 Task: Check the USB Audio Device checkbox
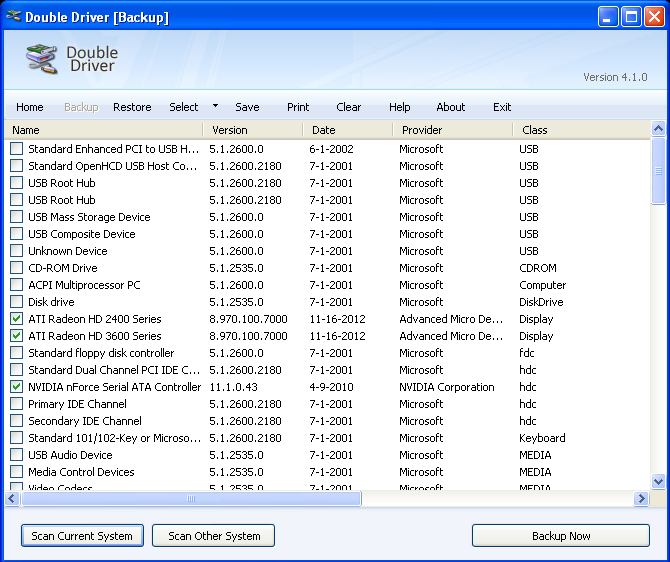[16, 455]
